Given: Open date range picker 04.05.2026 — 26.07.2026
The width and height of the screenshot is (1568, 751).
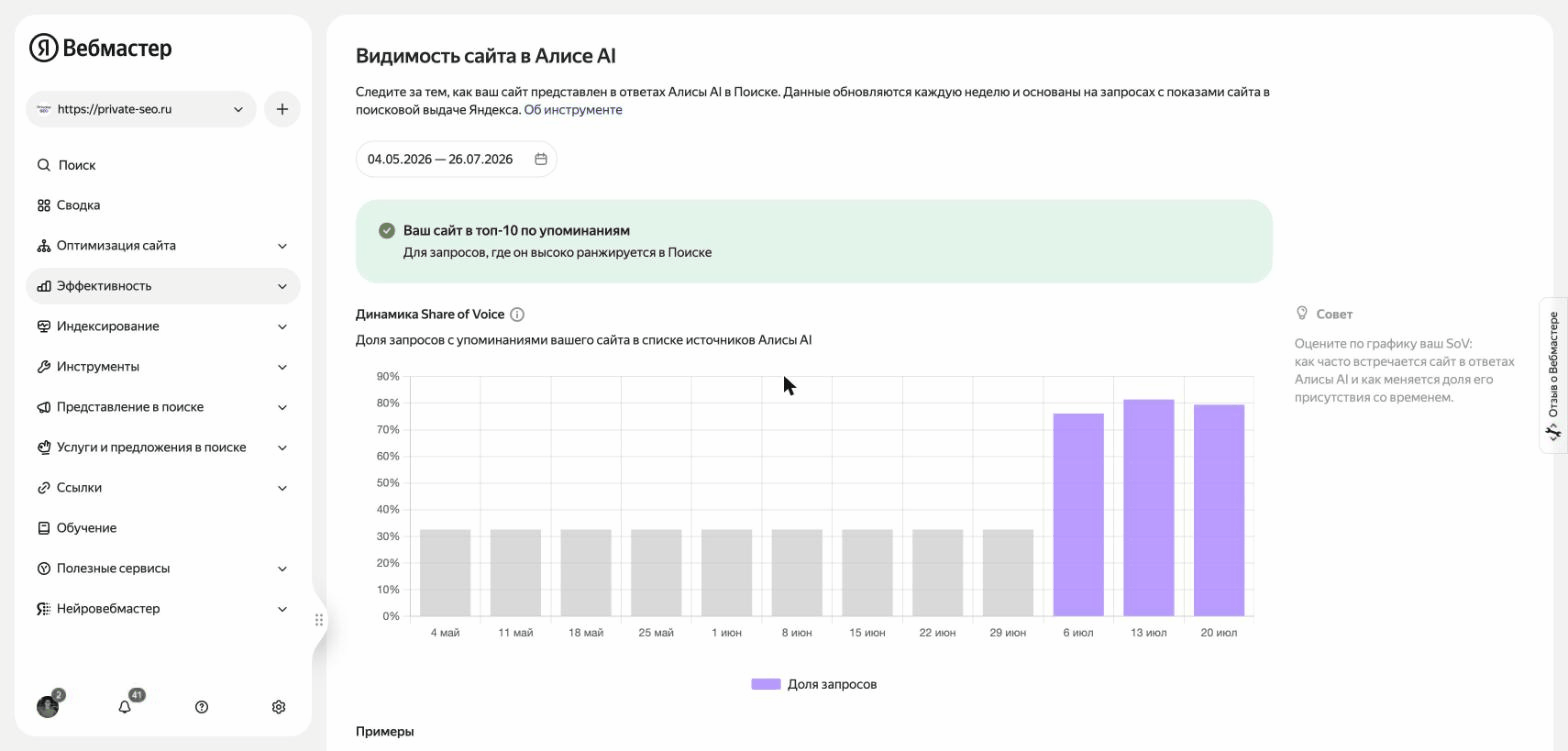Looking at the screenshot, I should 456,159.
